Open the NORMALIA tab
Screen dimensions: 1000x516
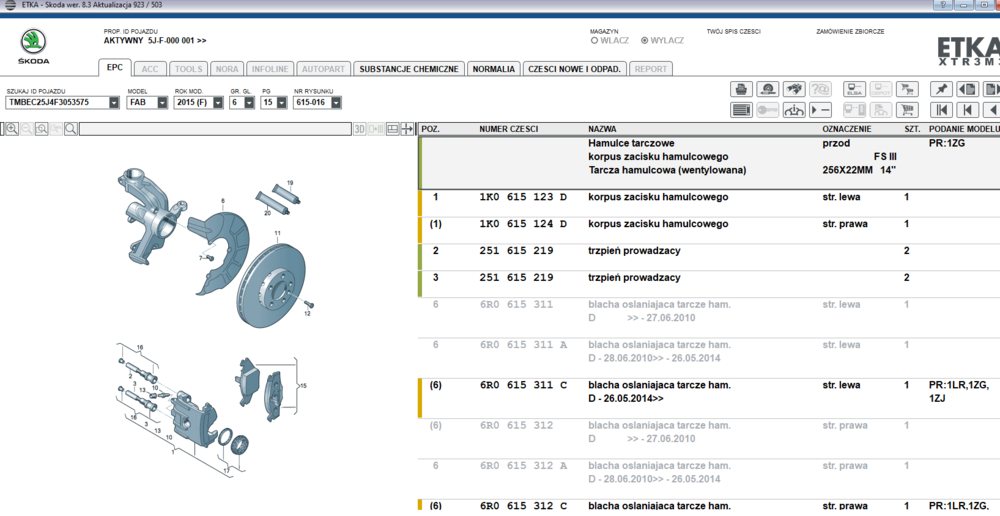(493, 69)
